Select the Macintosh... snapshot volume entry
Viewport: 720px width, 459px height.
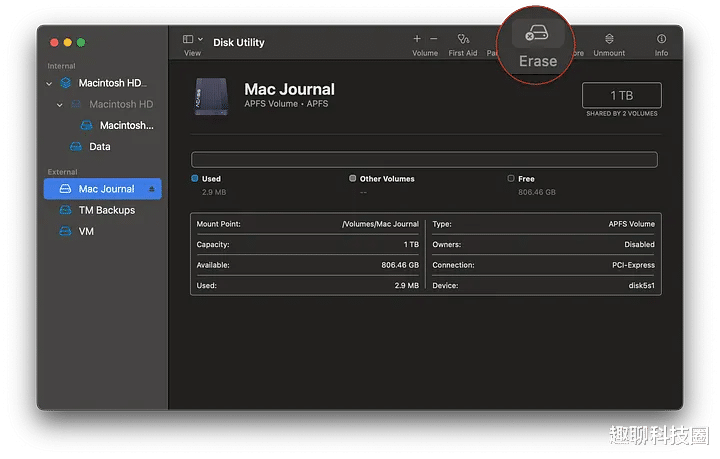(x=126, y=126)
